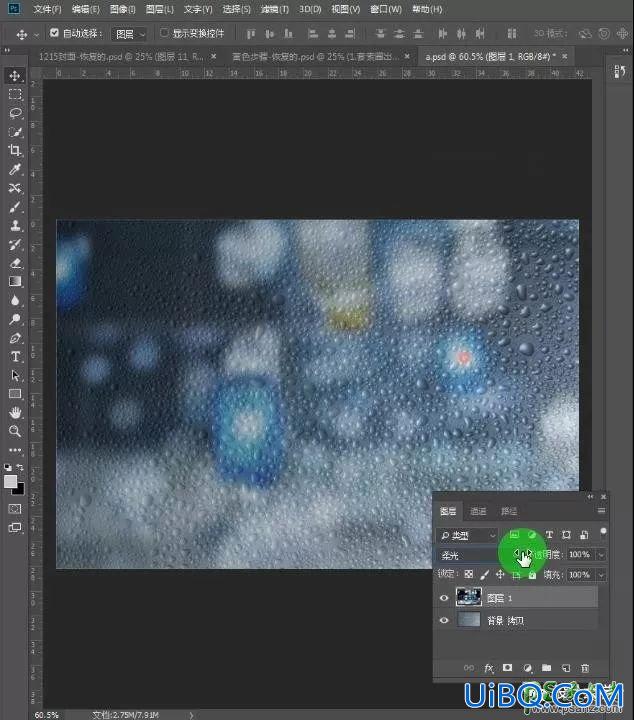This screenshot has width=634, height=720.
Task: Select the History Brush tool
Action: 15,244
